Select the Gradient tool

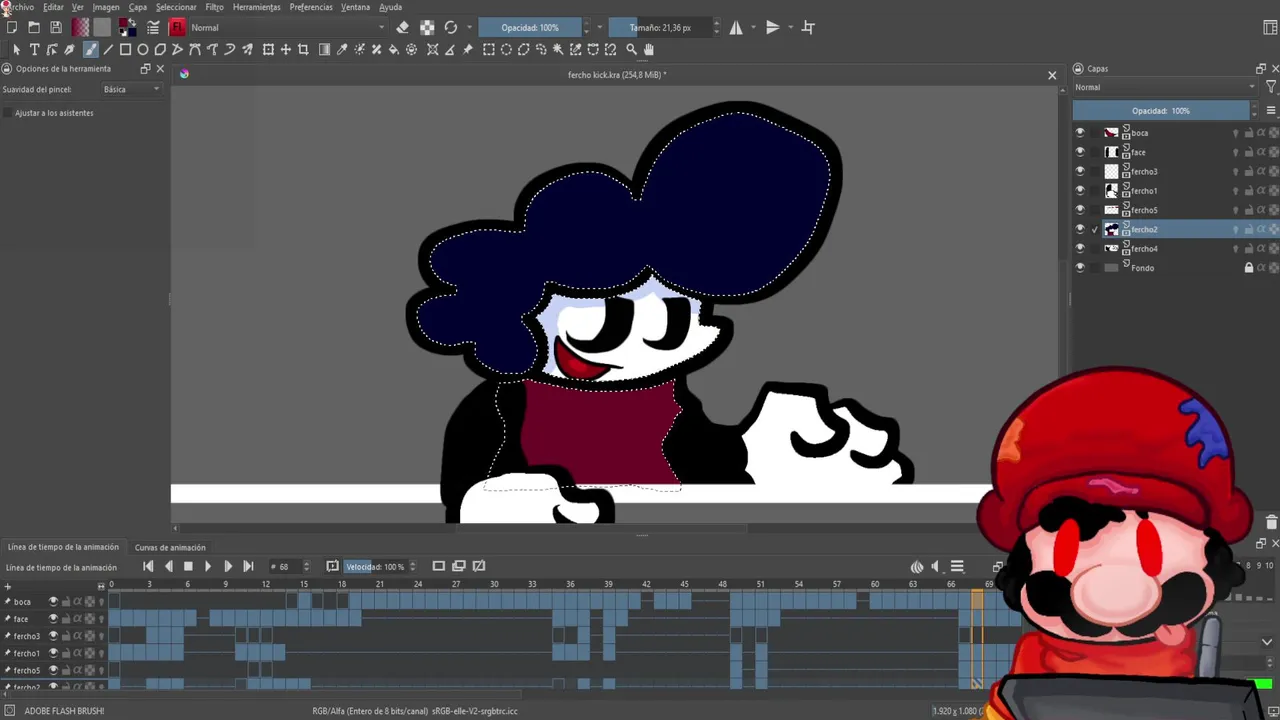tap(324, 49)
